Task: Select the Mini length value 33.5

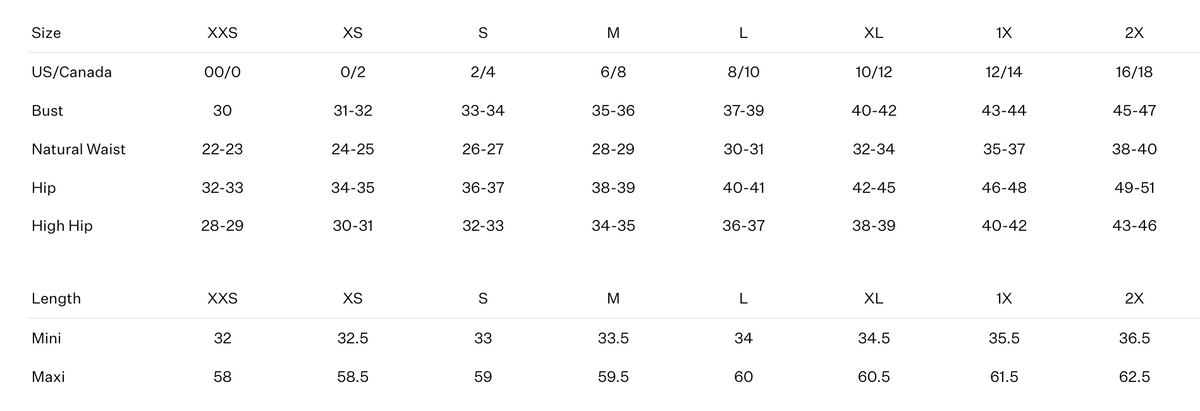Action: pyautogui.click(x=613, y=338)
